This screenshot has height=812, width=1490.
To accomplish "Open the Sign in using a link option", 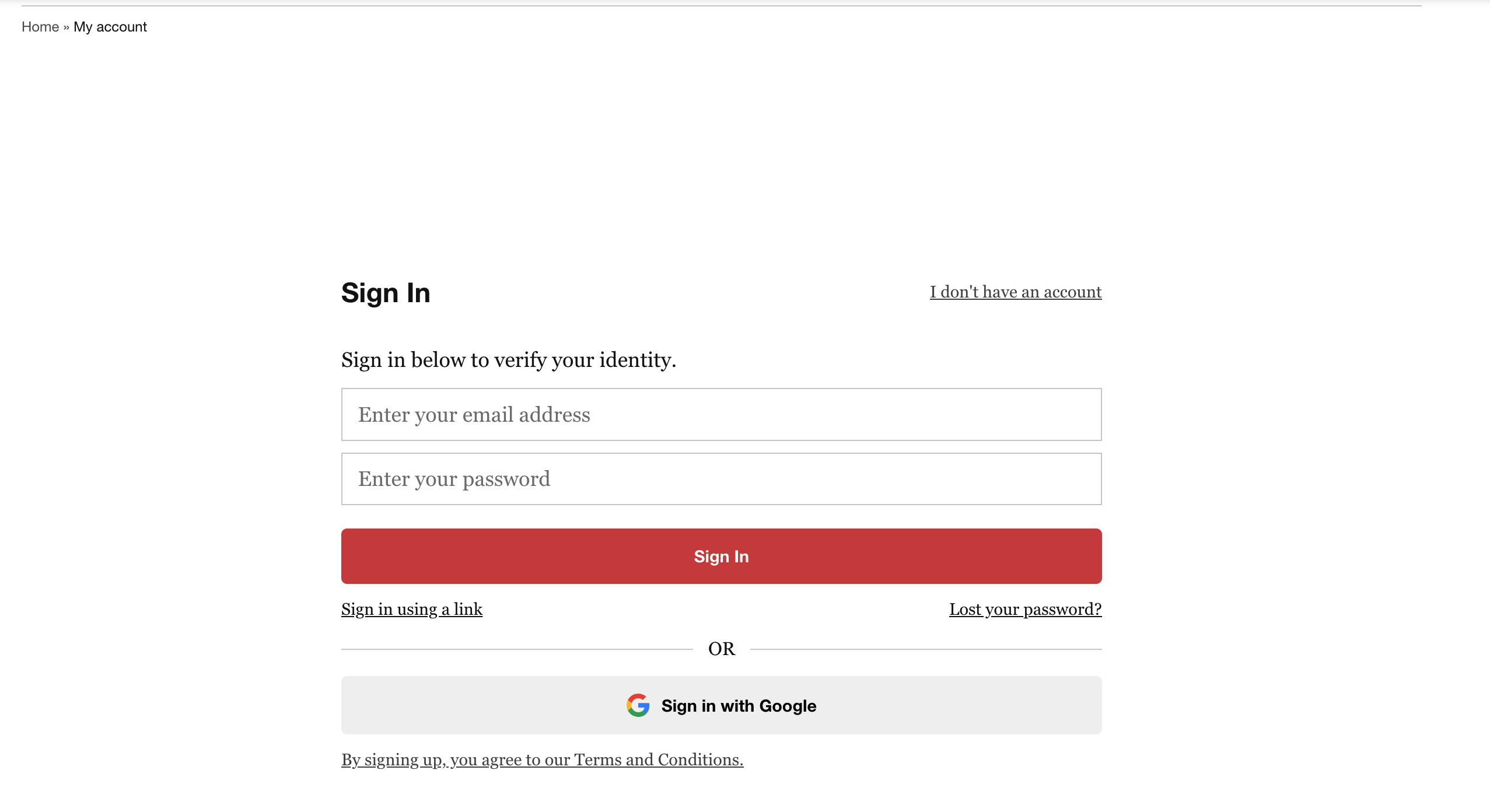I will click(412, 609).
